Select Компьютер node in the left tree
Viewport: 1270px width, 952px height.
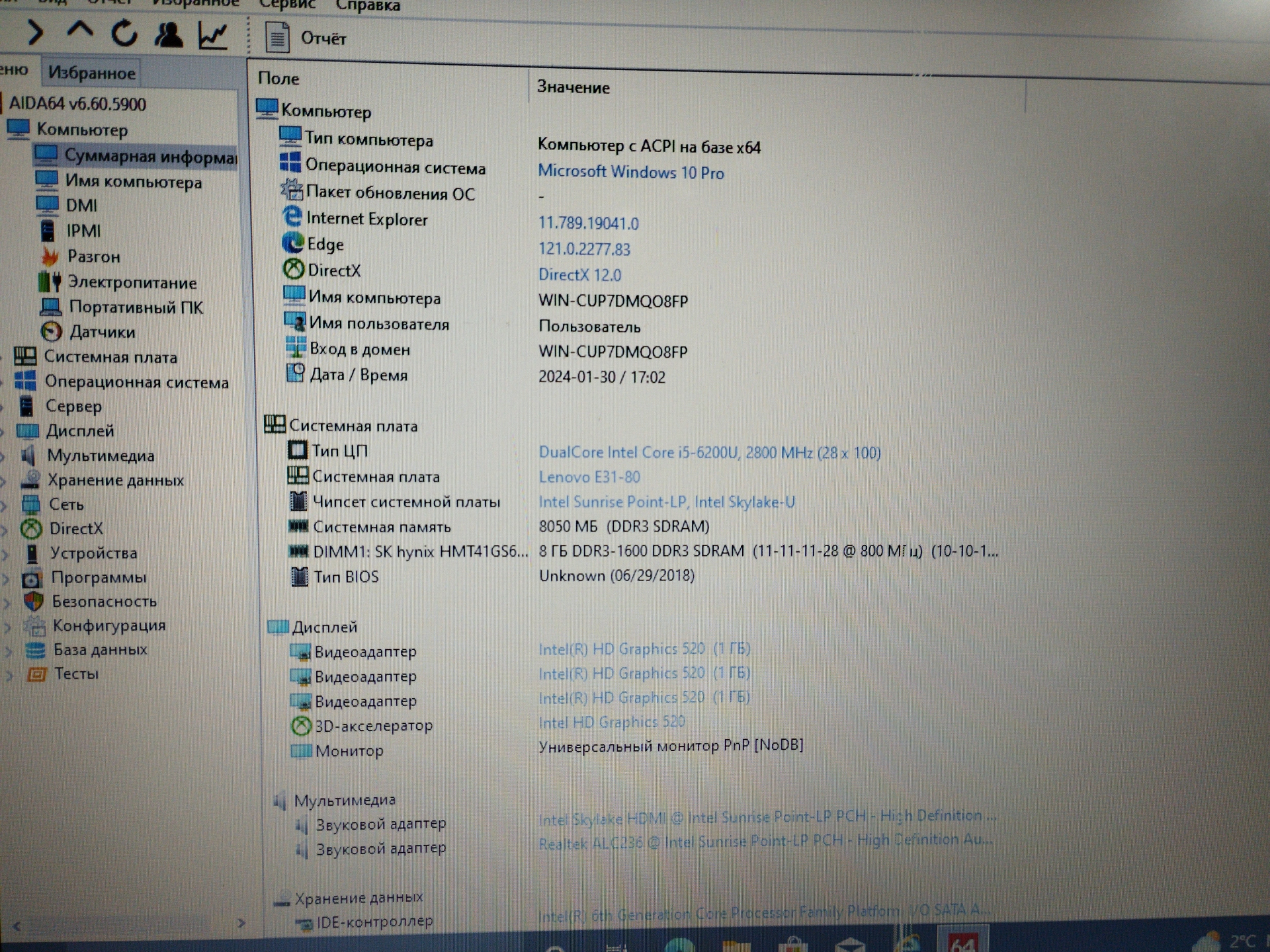[82, 130]
